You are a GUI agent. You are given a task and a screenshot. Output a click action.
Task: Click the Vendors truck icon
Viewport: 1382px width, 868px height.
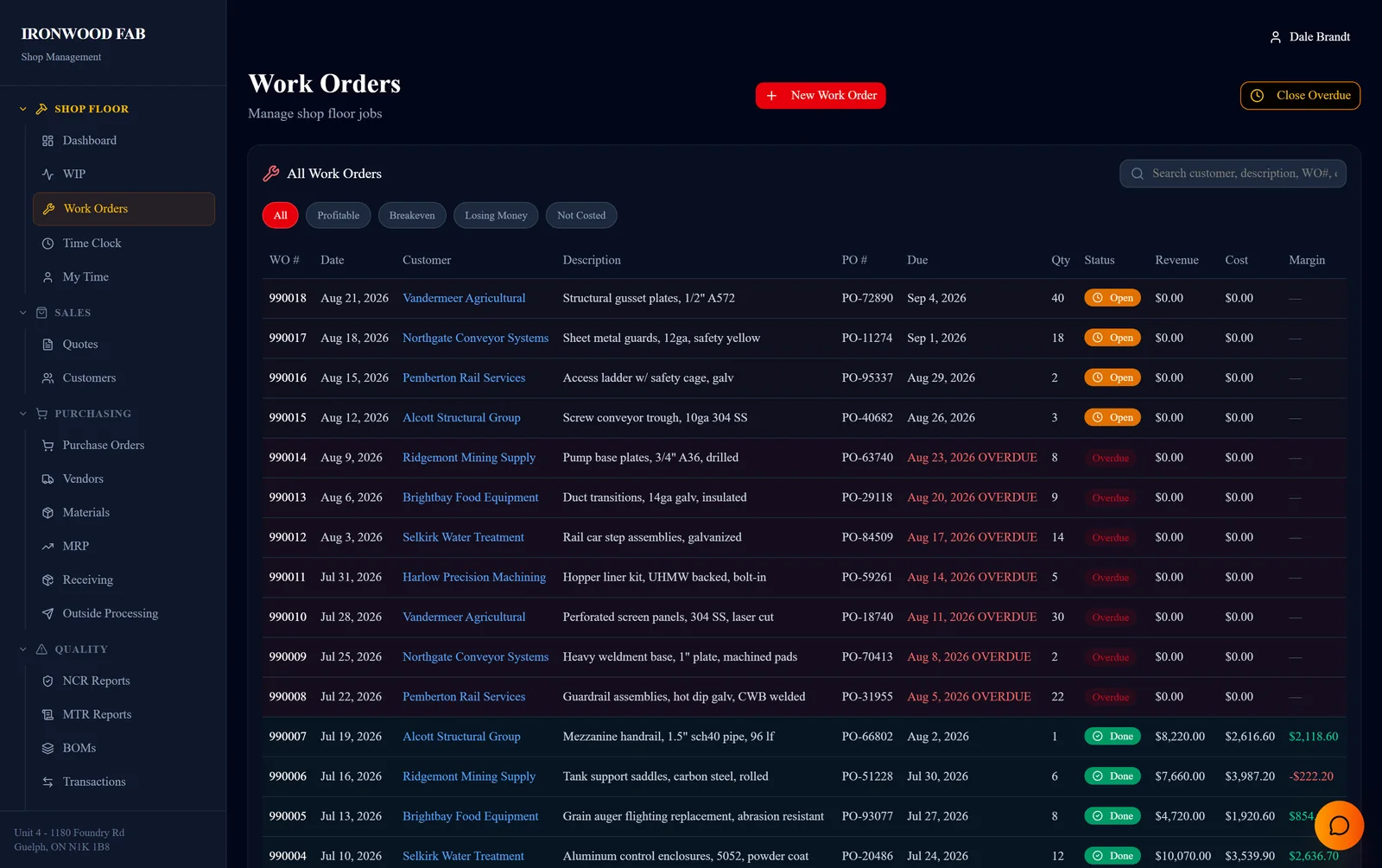[48, 479]
